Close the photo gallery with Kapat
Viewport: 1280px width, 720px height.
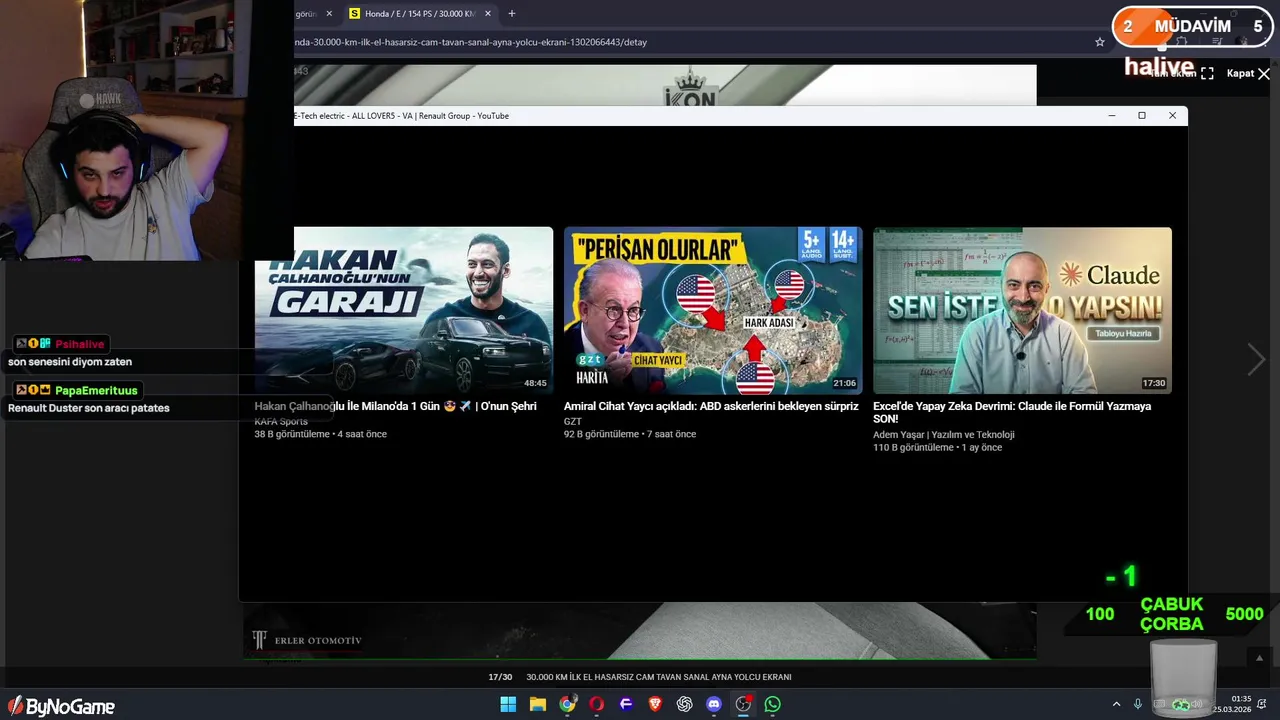(x=1248, y=73)
